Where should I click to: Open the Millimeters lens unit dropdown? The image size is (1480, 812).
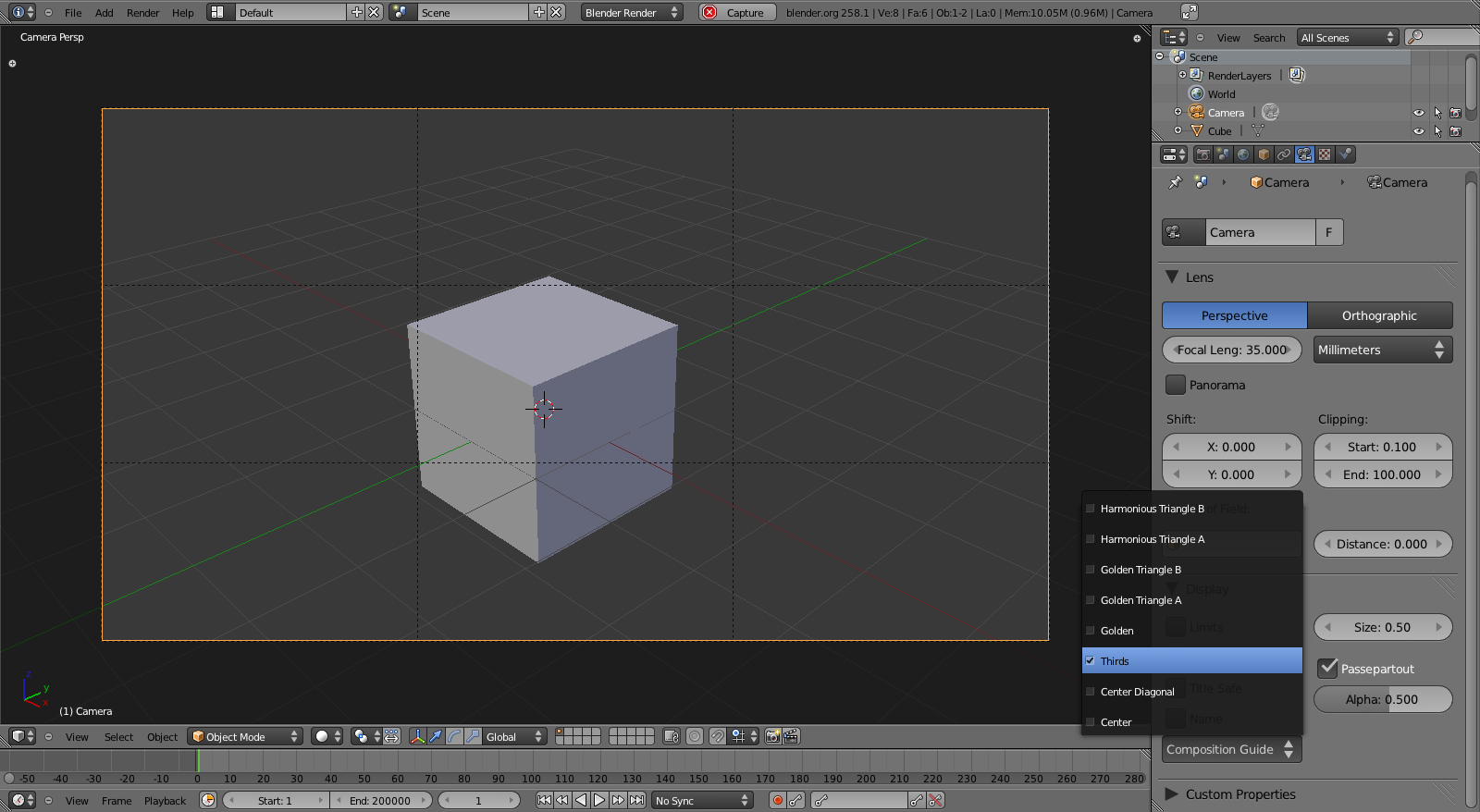1383,350
